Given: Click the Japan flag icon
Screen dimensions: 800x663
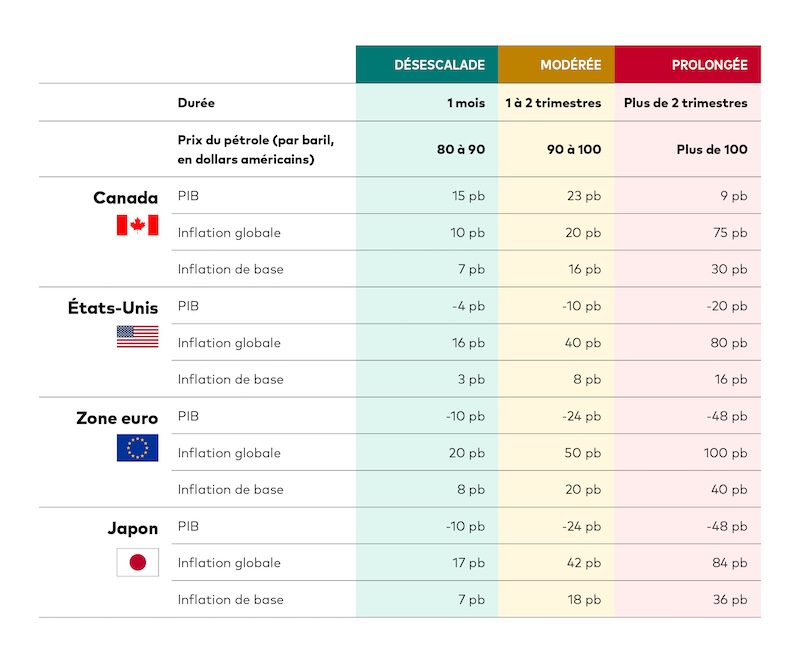Looking at the screenshot, I should 137,562.
